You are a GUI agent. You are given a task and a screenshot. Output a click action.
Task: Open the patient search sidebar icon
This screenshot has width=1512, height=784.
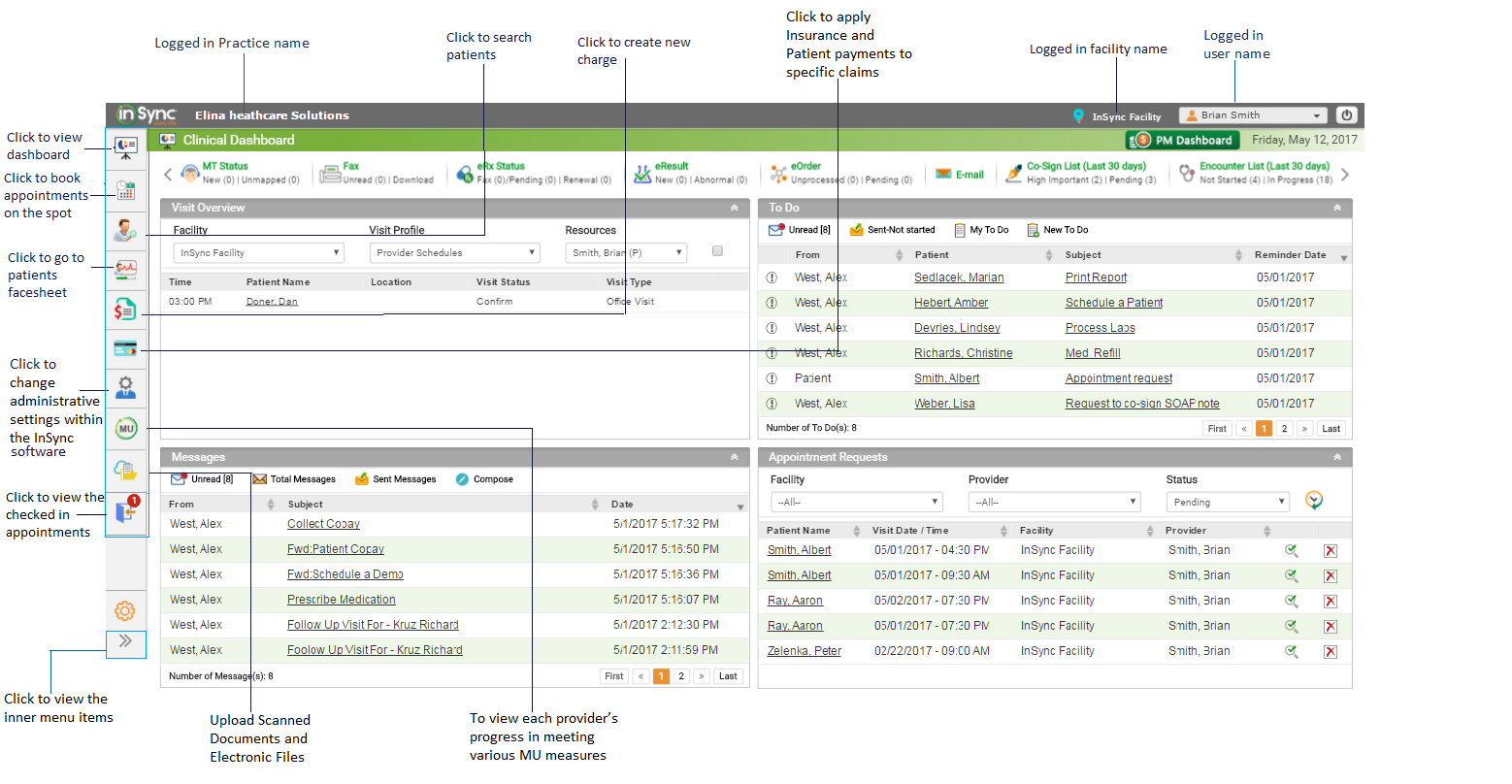point(125,230)
